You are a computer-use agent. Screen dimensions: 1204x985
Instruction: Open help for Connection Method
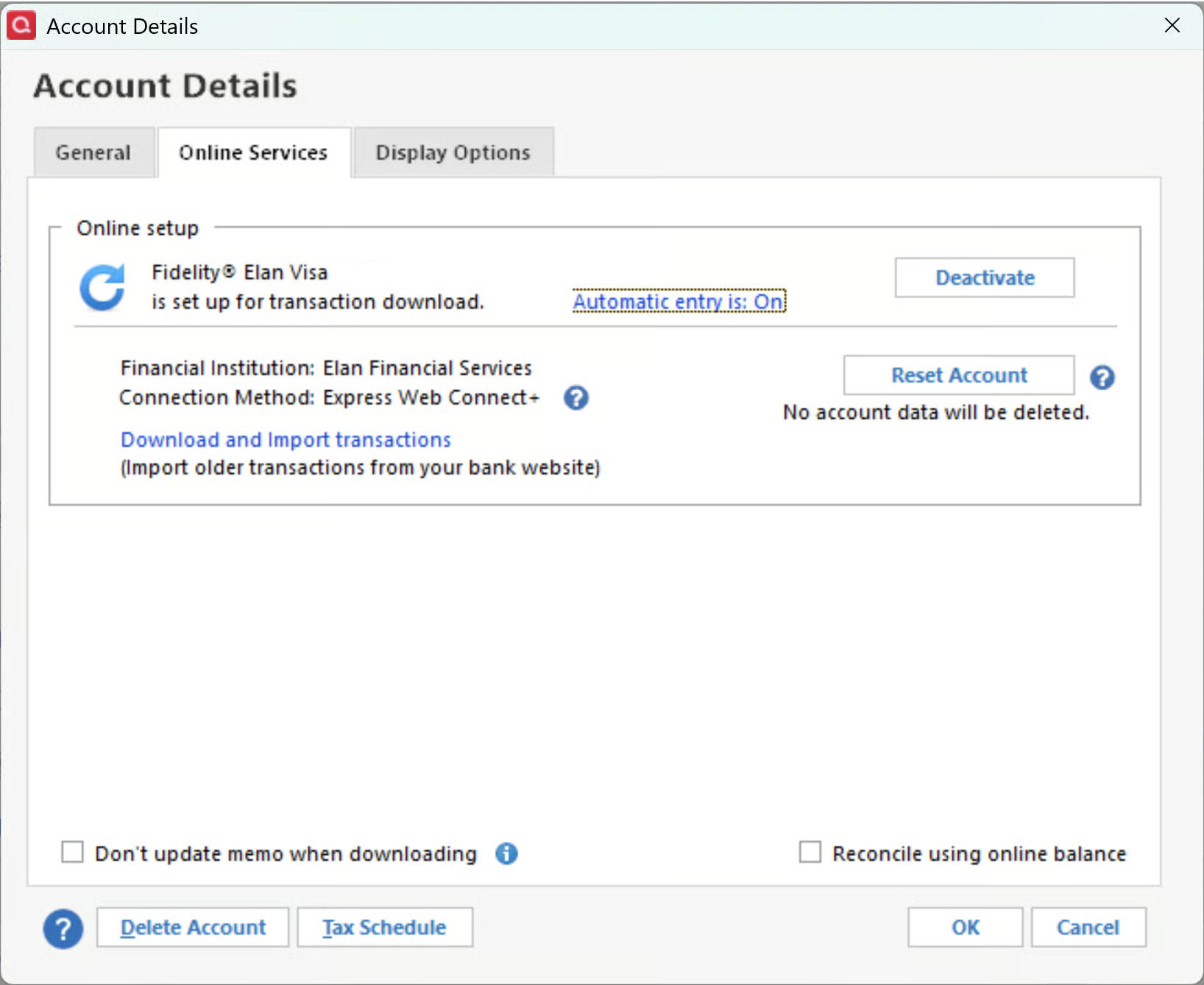click(x=576, y=398)
